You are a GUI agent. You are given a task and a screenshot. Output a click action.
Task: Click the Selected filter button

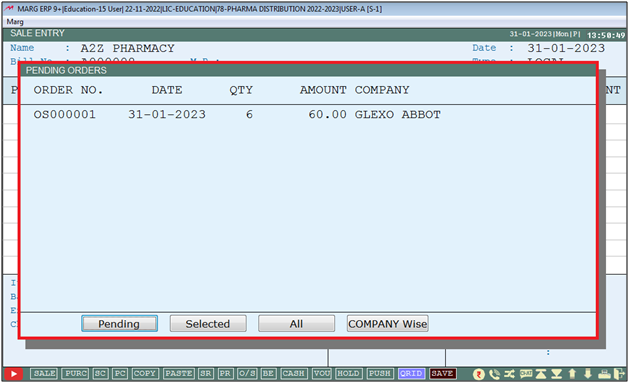pyautogui.click(x=208, y=324)
